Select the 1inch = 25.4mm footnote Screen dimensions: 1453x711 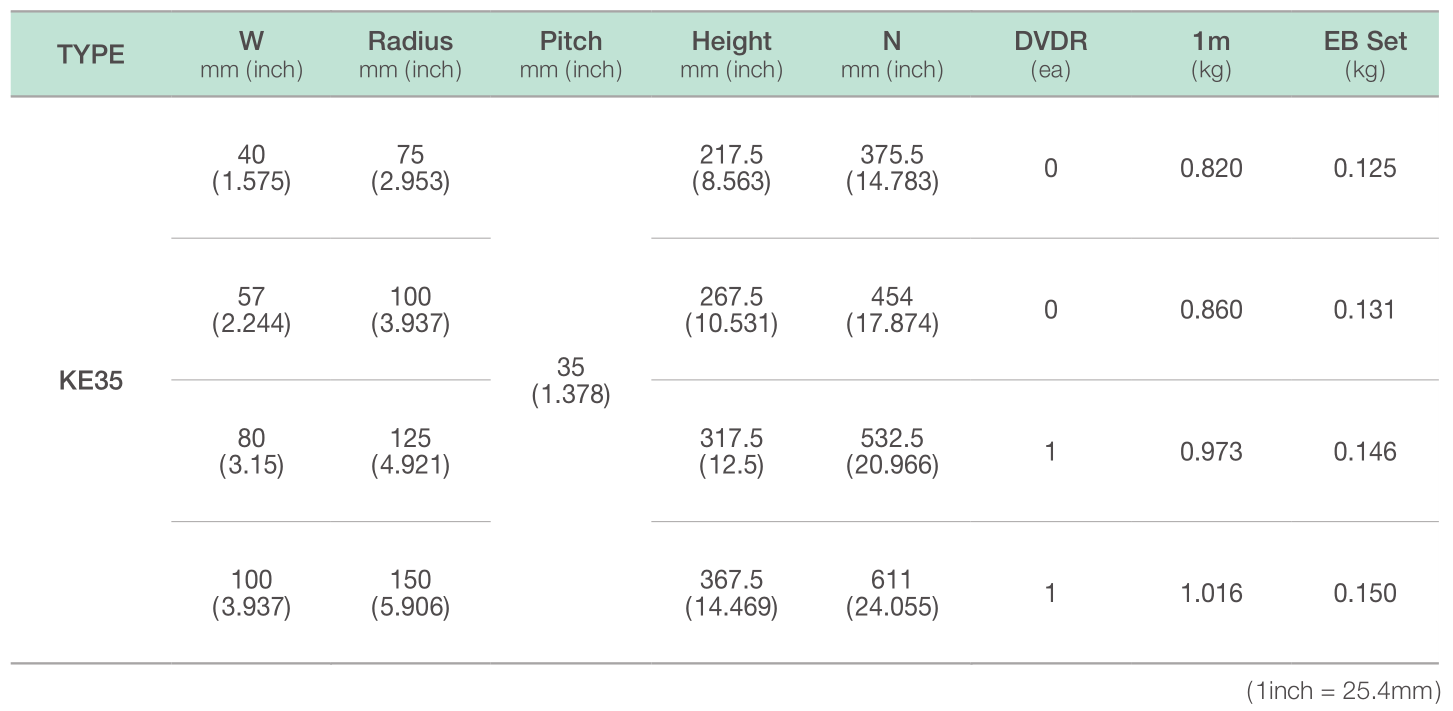click(x=1343, y=690)
